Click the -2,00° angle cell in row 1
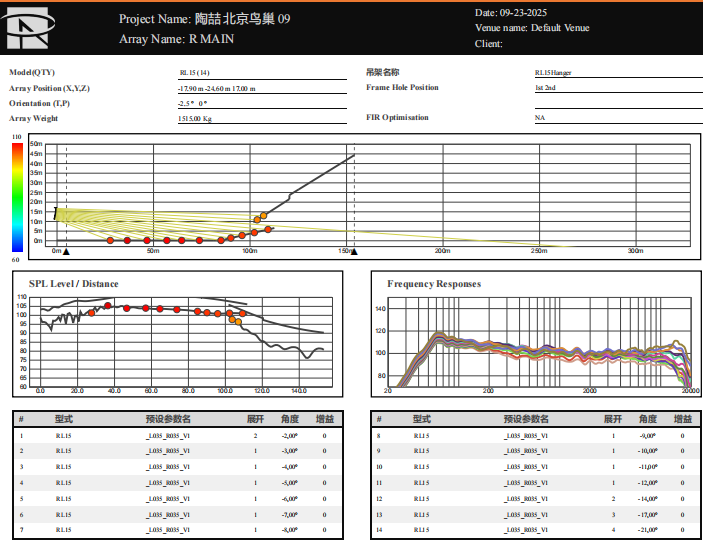The height and width of the screenshot is (542, 703). [290, 436]
